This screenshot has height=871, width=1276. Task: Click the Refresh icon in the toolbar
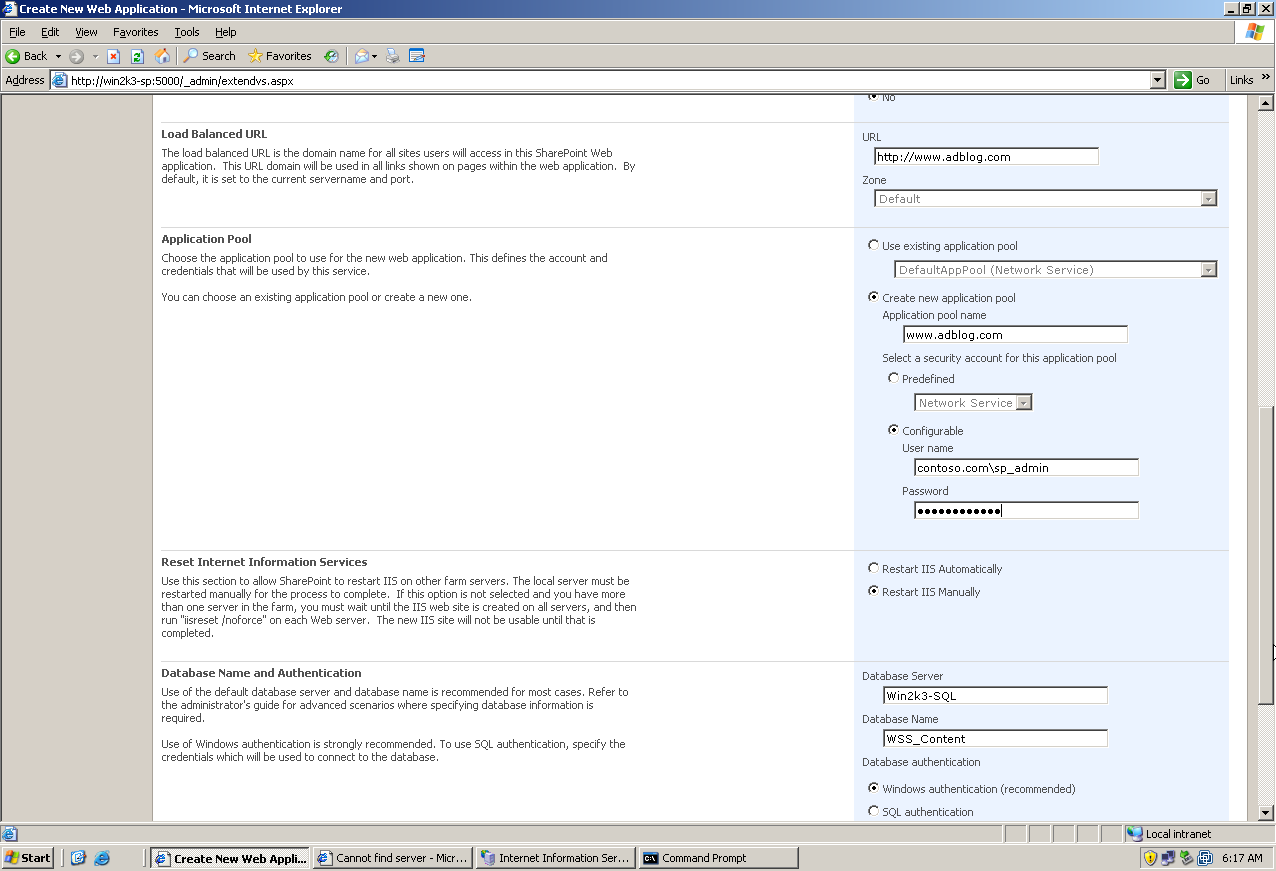(136, 56)
